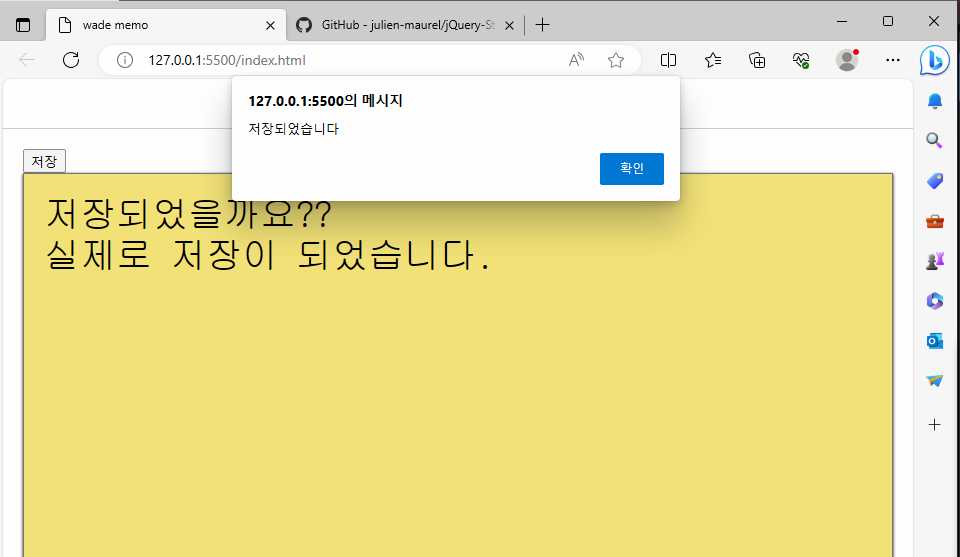Minimize the browser window
Image resolution: width=960 pixels, height=557 pixels.
pos(842,21)
